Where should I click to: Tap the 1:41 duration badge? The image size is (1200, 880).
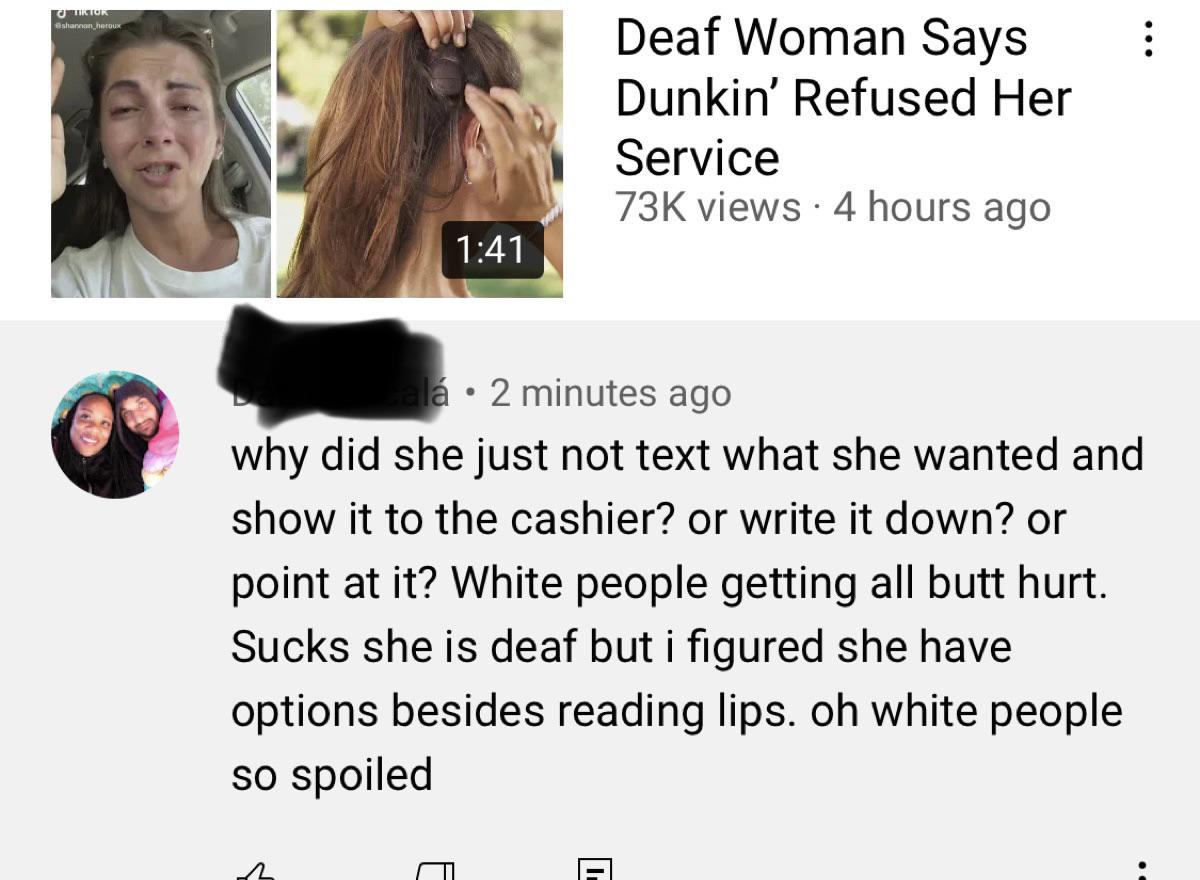(x=493, y=249)
